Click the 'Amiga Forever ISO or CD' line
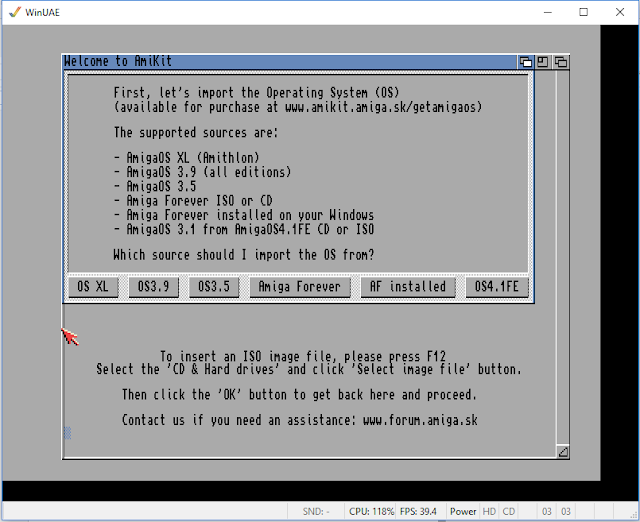 click(x=193, y=201)
